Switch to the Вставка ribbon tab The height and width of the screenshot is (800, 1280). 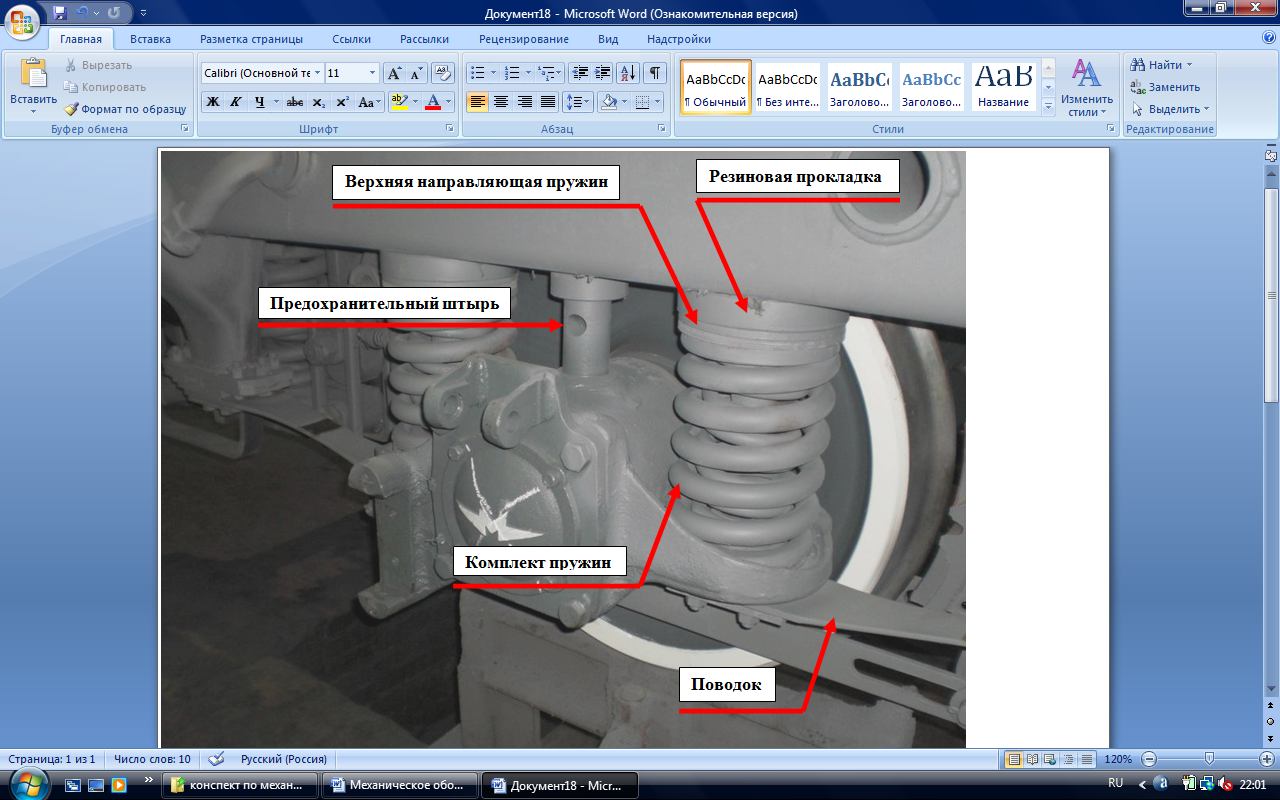(x=150, y=39)
